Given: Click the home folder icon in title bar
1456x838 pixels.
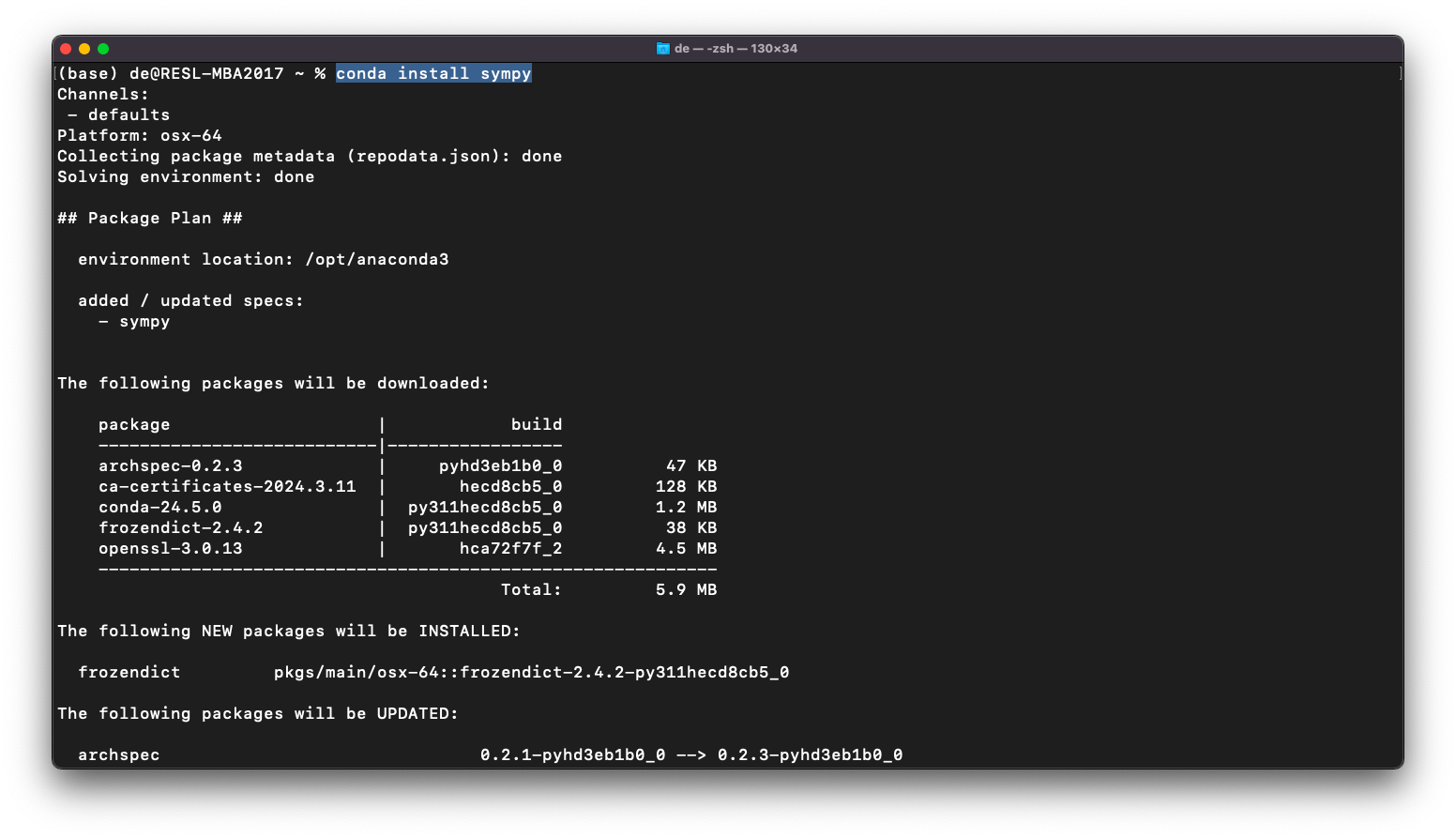Looking at the screenshot, I should pos(662,49).
